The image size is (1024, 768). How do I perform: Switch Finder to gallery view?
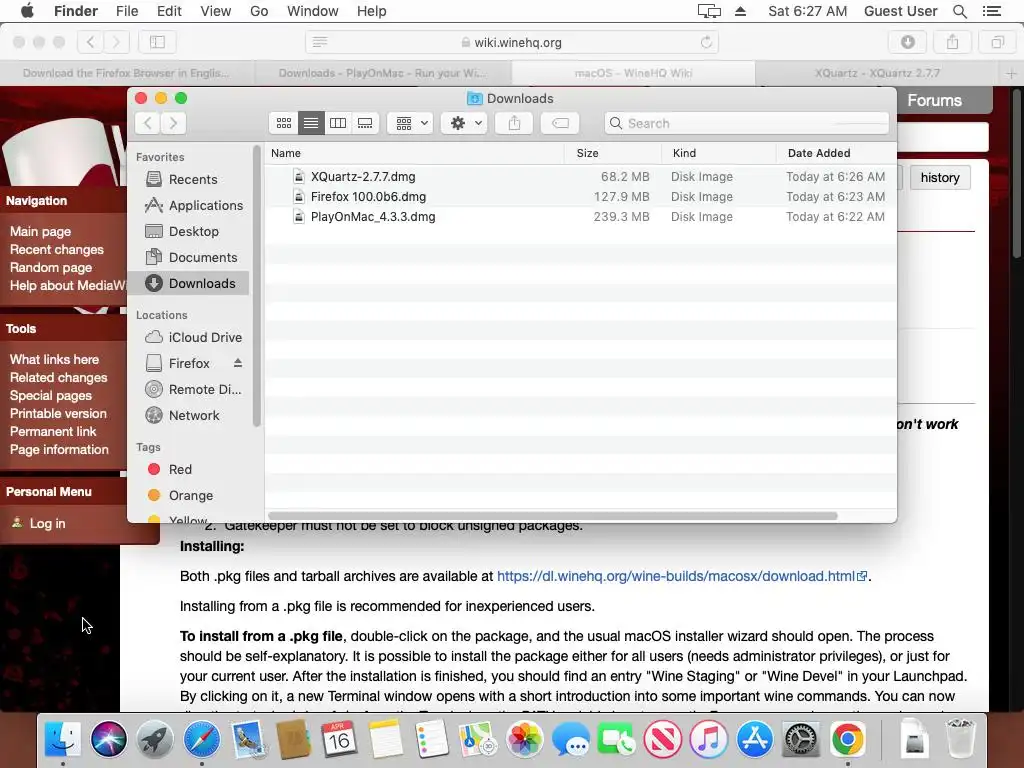pos(365,123)
